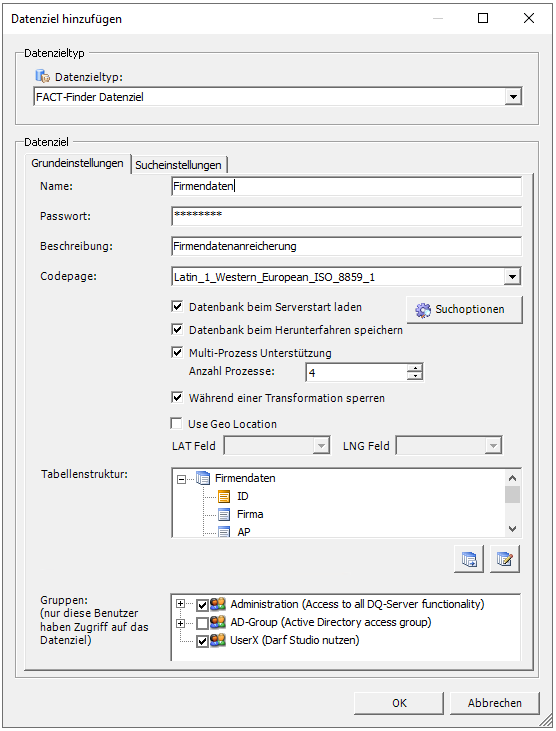Image resolution: width=556 pixels, height=731 pixels.
Task: Maximize the Datenziel hinzufügen window
Action: click(x=483, y=18)
